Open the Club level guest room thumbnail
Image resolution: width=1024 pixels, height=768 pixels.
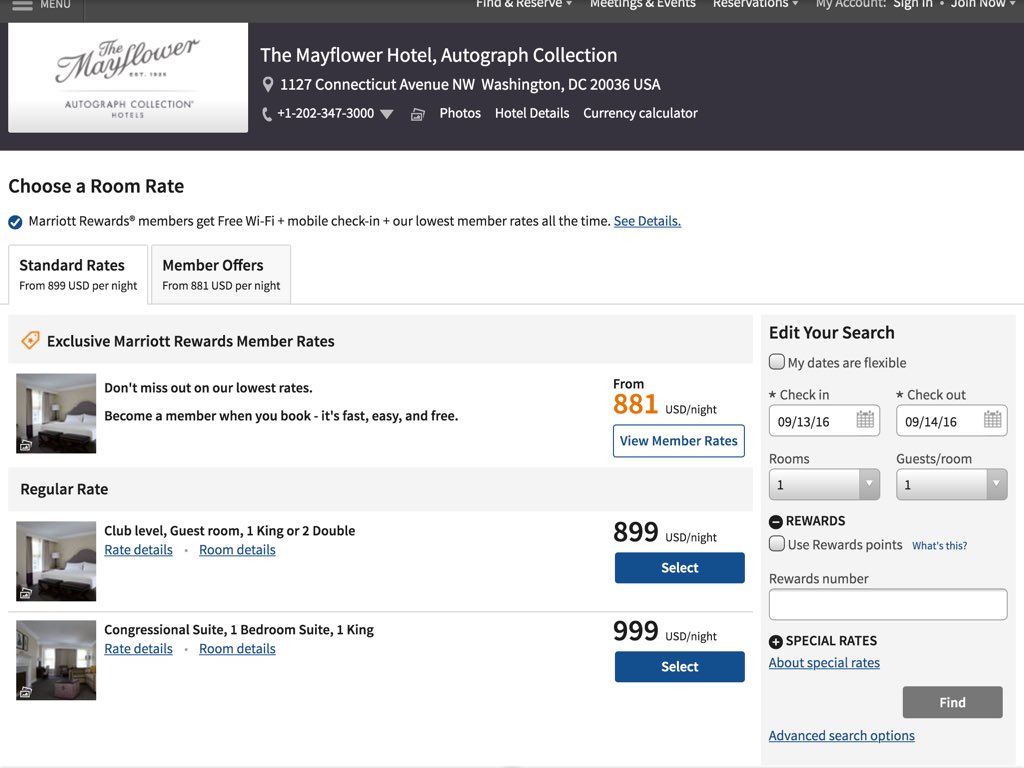tap(56, 561)
